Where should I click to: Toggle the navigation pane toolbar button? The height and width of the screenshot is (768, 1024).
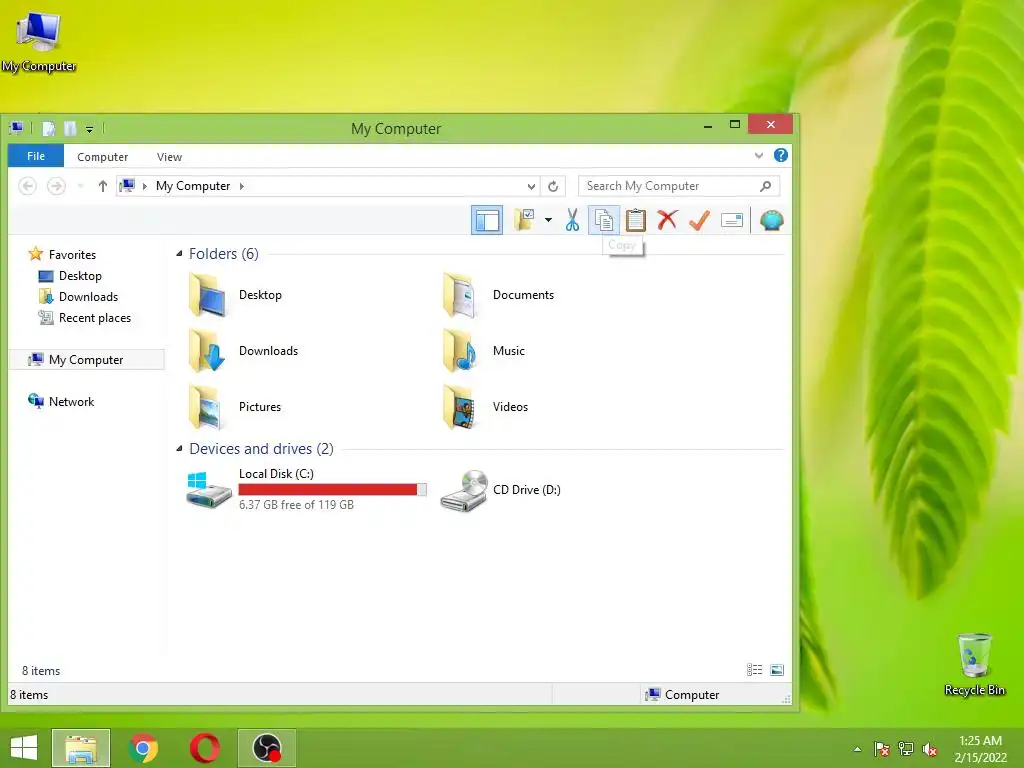487,220
